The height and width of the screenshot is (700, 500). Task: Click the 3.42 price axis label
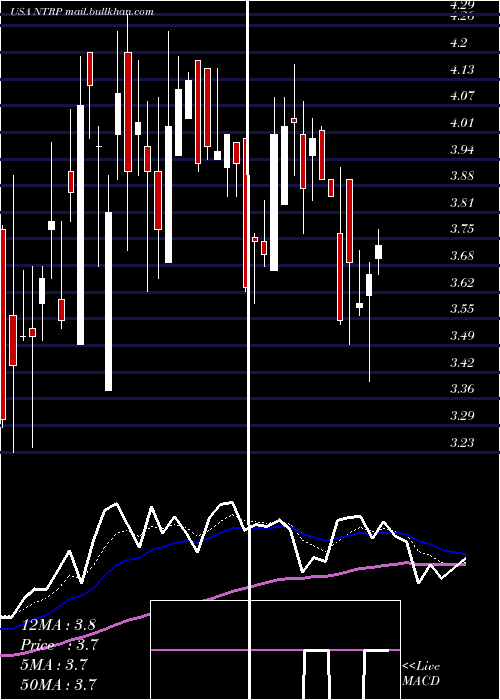coord(462,362)
